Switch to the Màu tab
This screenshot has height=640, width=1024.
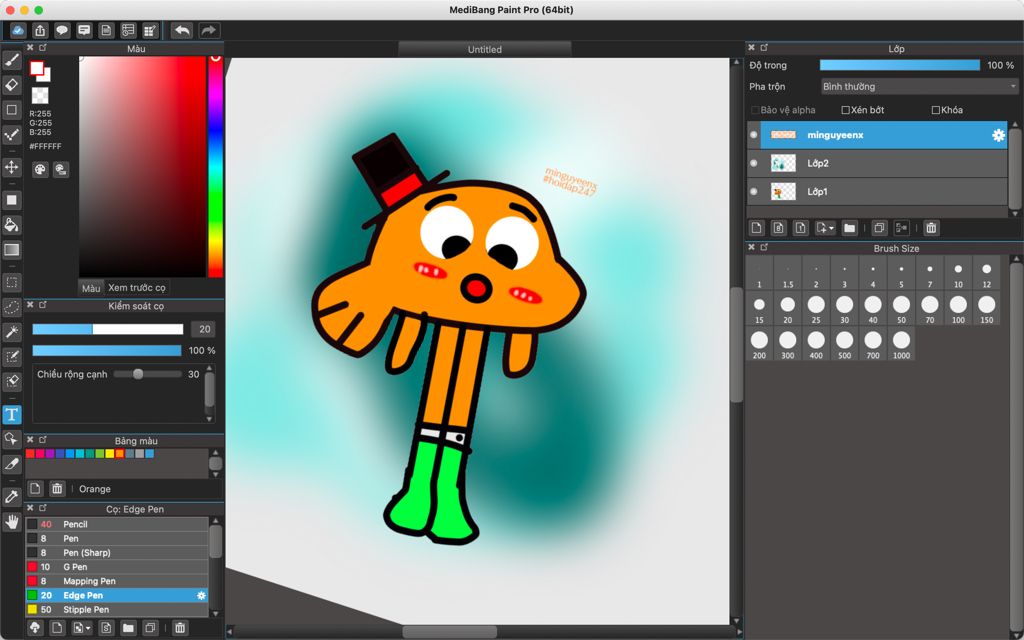91,288
